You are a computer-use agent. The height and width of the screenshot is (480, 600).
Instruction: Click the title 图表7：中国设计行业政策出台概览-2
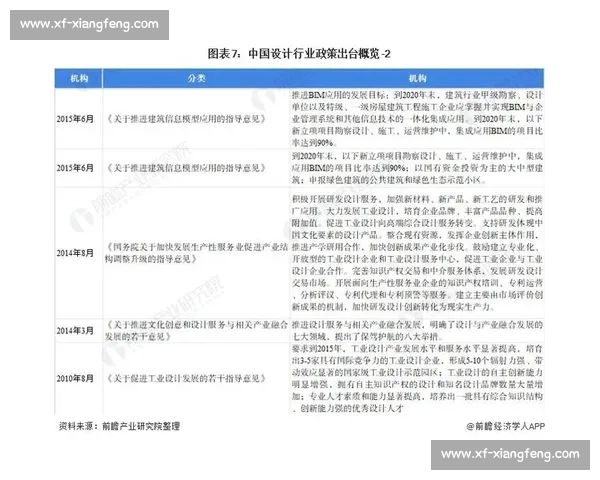pos(299,54)
